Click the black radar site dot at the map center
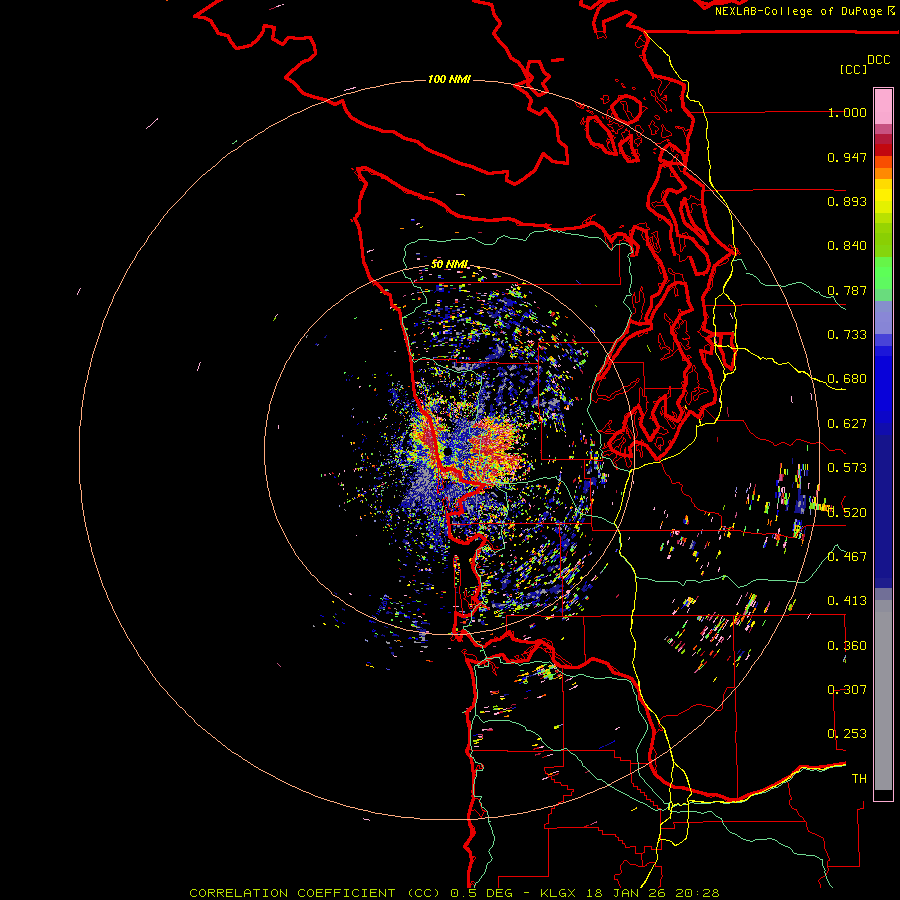 (x=448, y=452)
